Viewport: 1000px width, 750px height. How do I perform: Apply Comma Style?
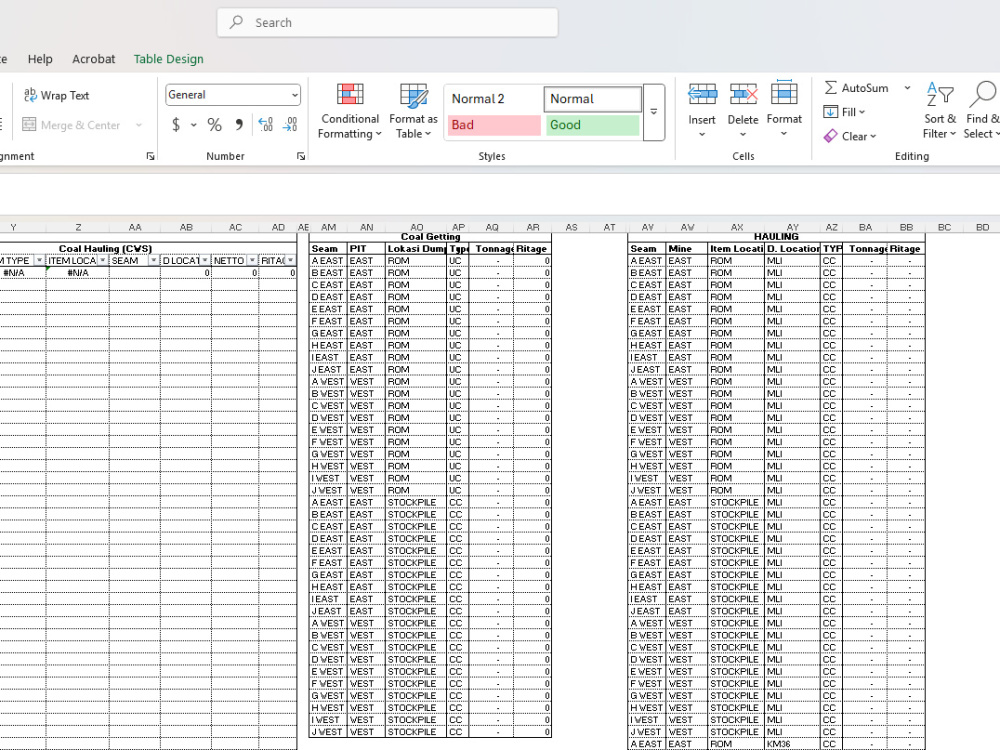(239, 124)
